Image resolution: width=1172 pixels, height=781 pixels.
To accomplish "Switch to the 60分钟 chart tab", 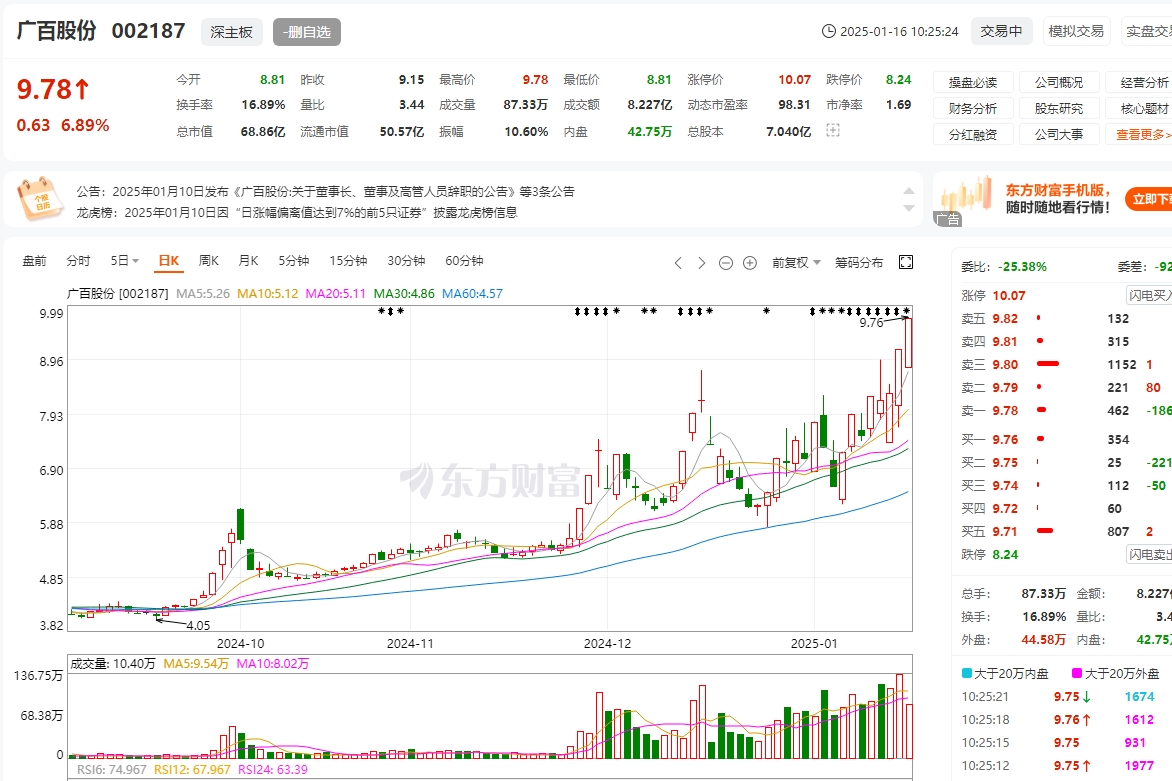I will tap(464, 261).
